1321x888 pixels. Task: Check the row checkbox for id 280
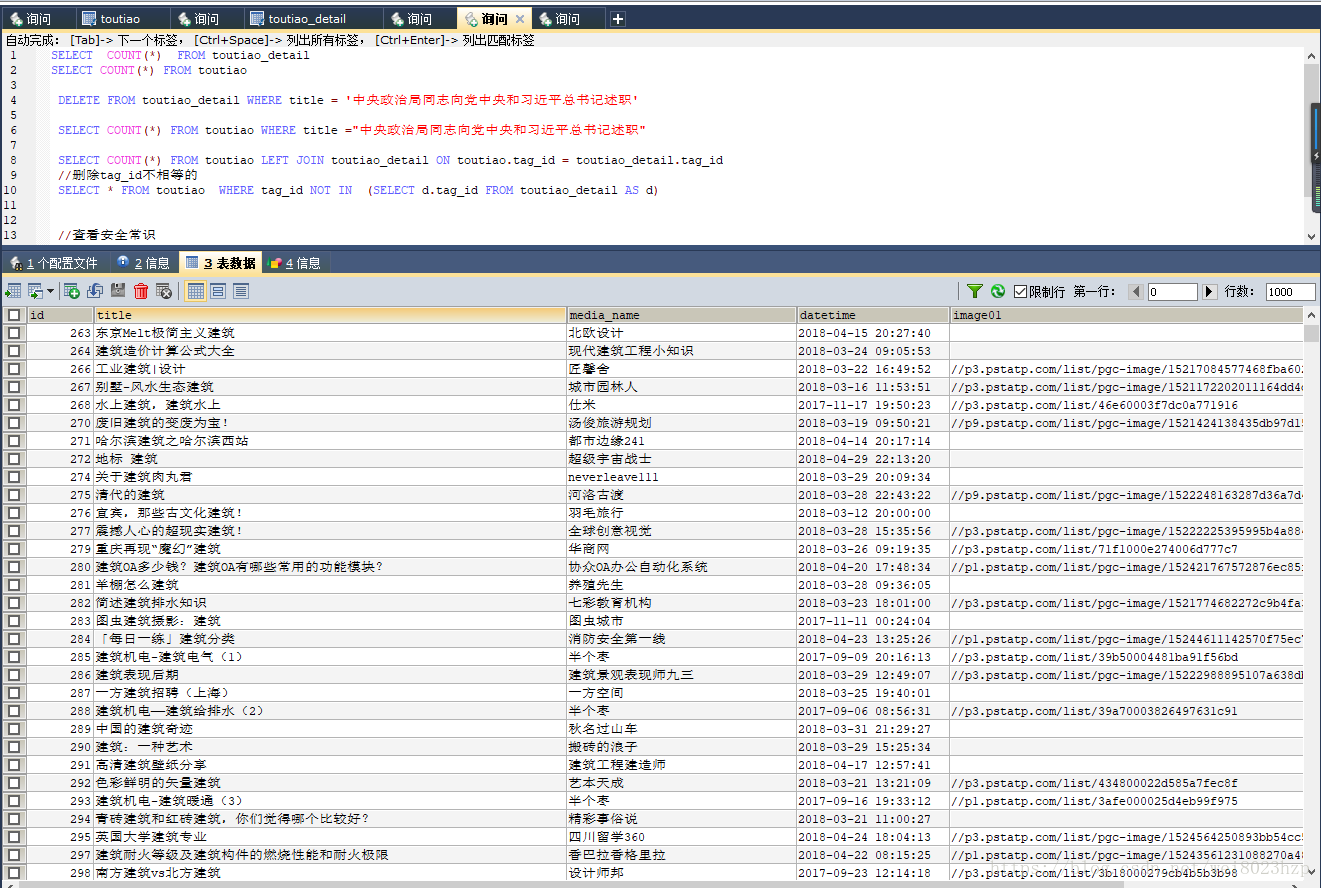[13, 567]
